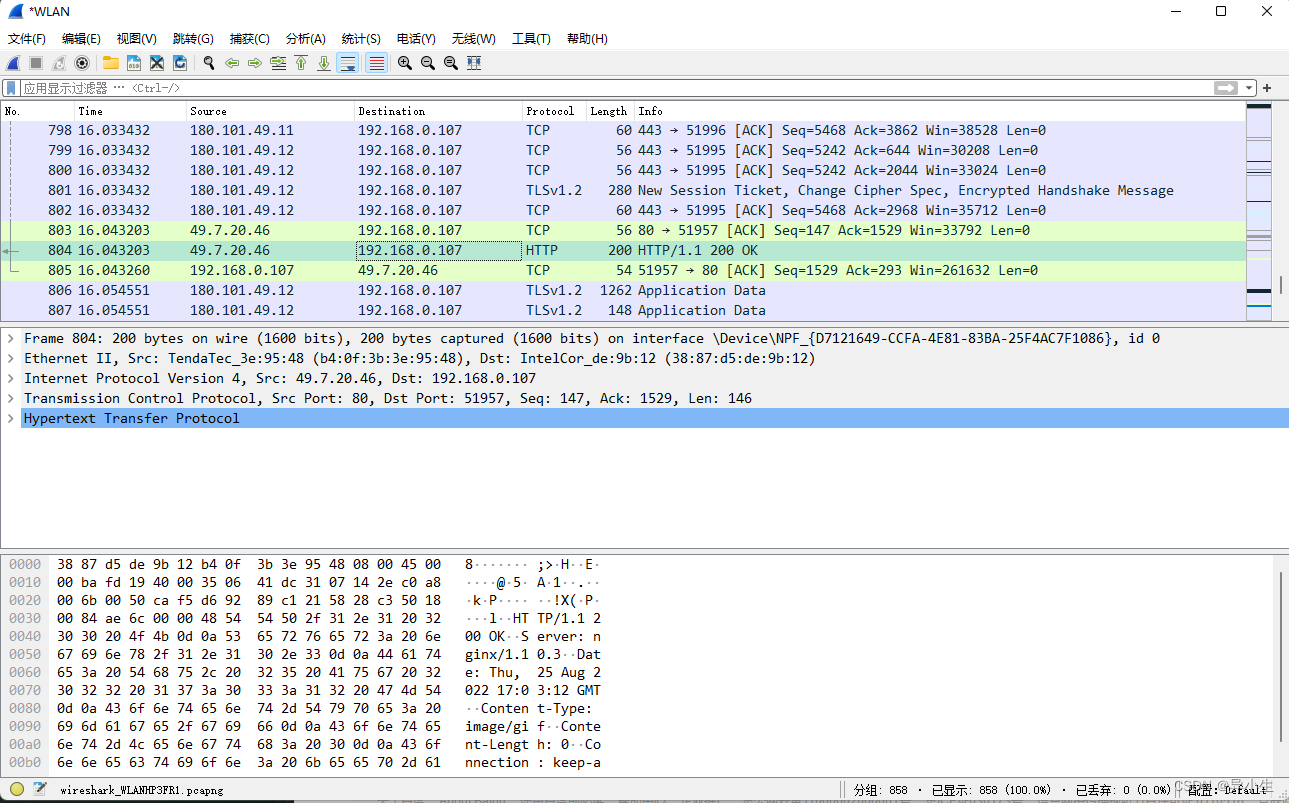The image size is (1289, 803).
Task: Go to a specific packet icon
Action: 278,63
